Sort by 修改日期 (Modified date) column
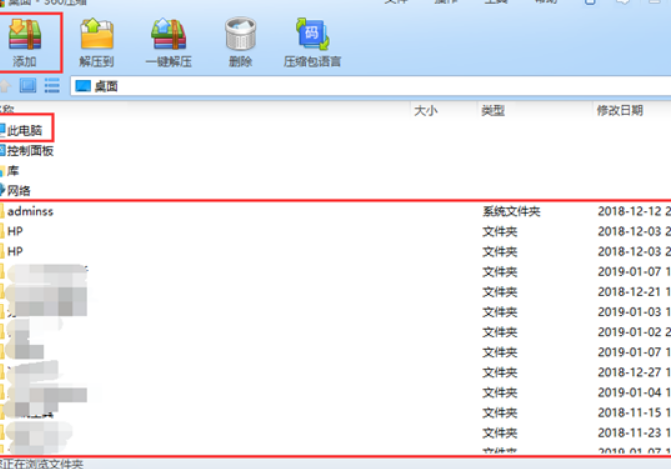The image size is (671, 469). point(620,110)
